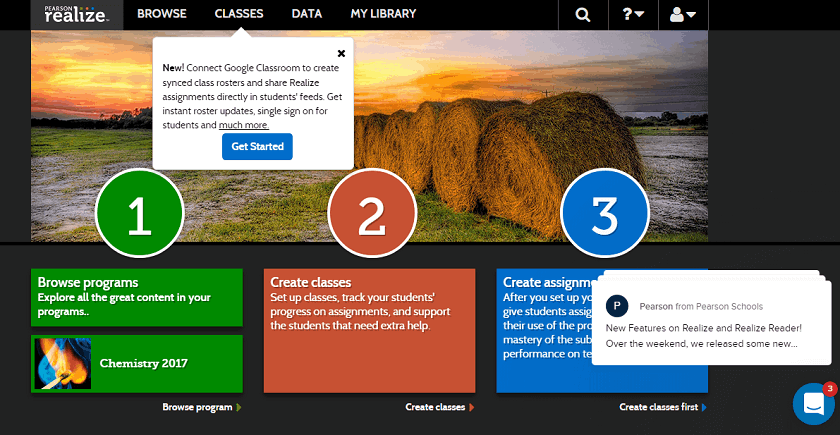Click the red number 2 circle

[372, 213]
